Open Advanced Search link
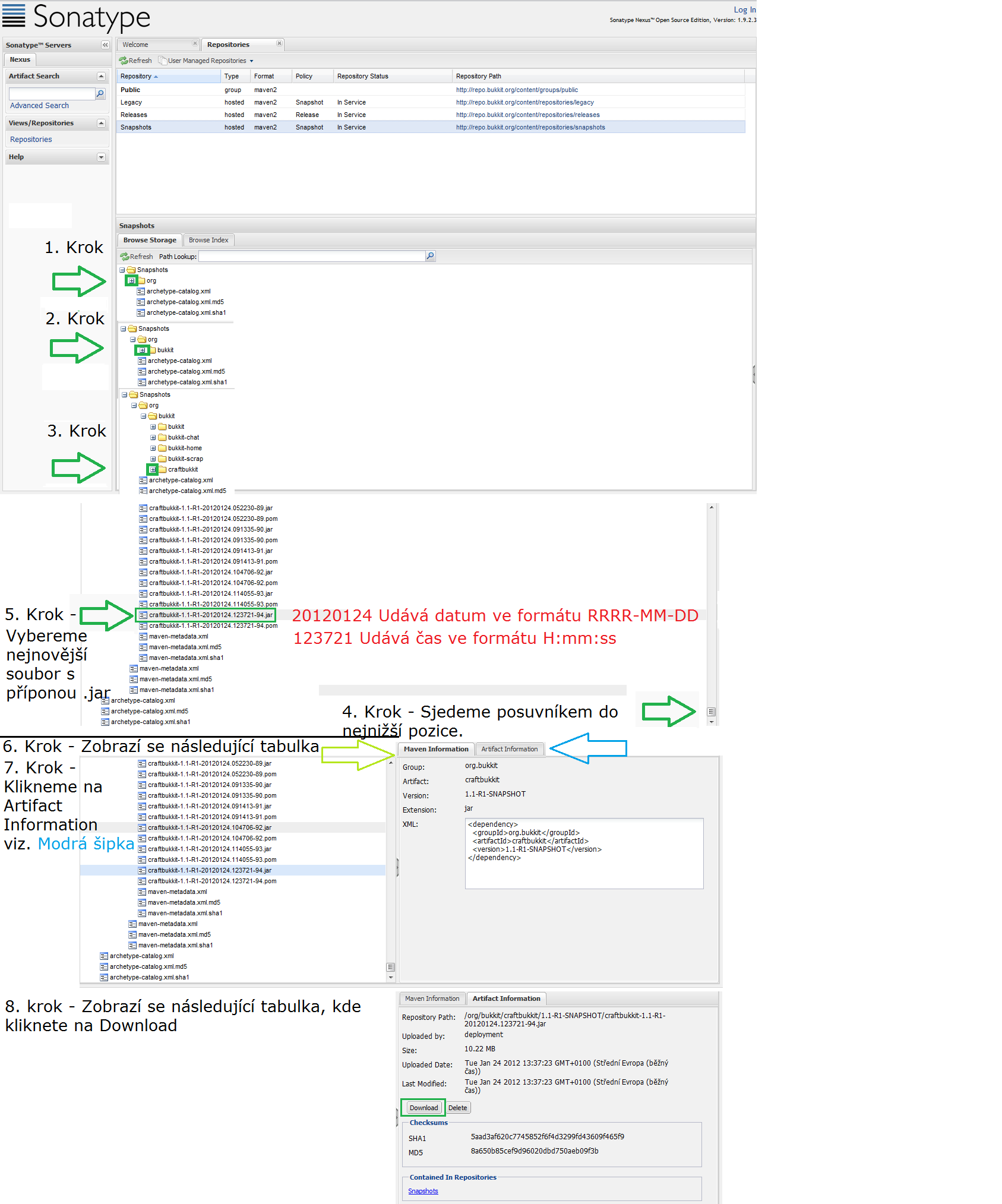Viewport: 1002px width, 1204px height. [x=39, y=105]
